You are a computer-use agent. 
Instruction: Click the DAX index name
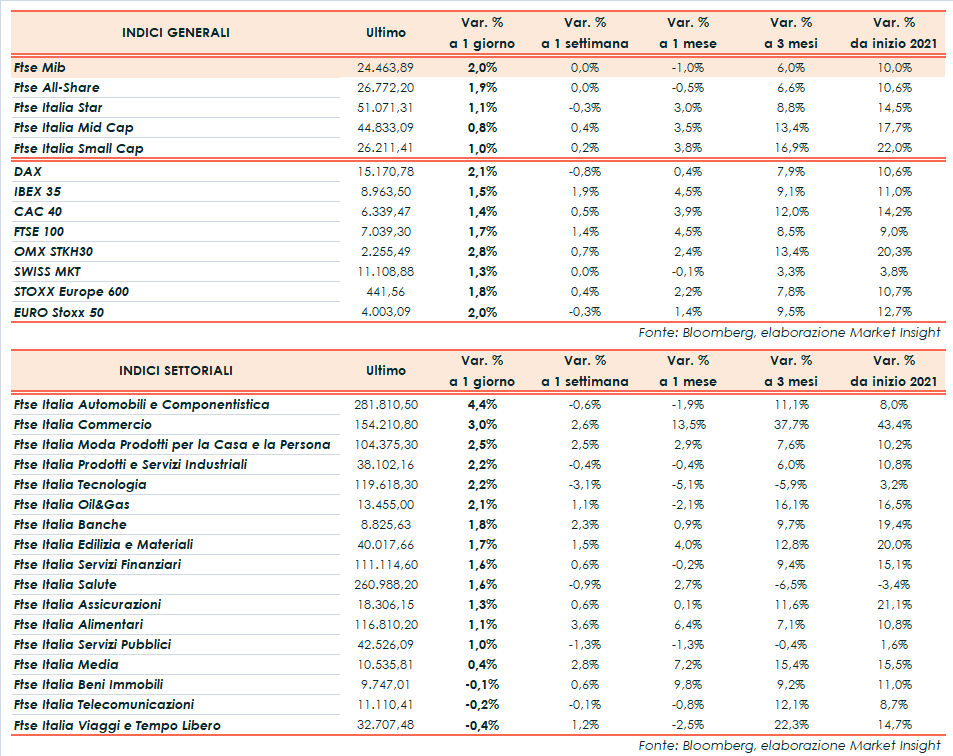27,171
